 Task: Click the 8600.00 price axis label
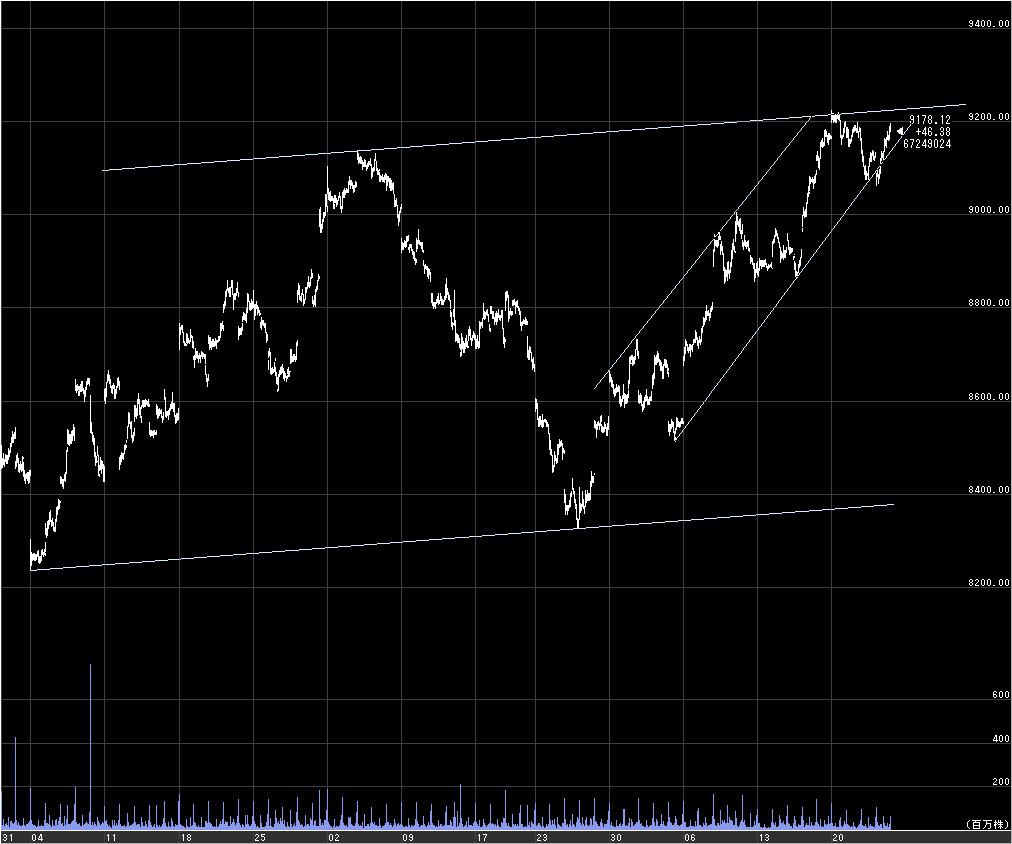click(989, 396)
